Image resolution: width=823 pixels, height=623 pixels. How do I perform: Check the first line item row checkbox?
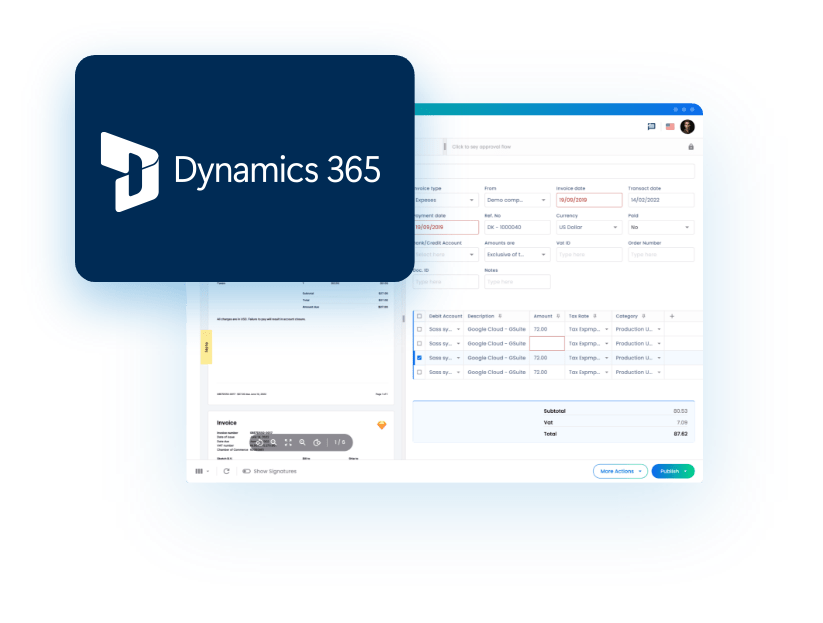(x=419, y=329)
